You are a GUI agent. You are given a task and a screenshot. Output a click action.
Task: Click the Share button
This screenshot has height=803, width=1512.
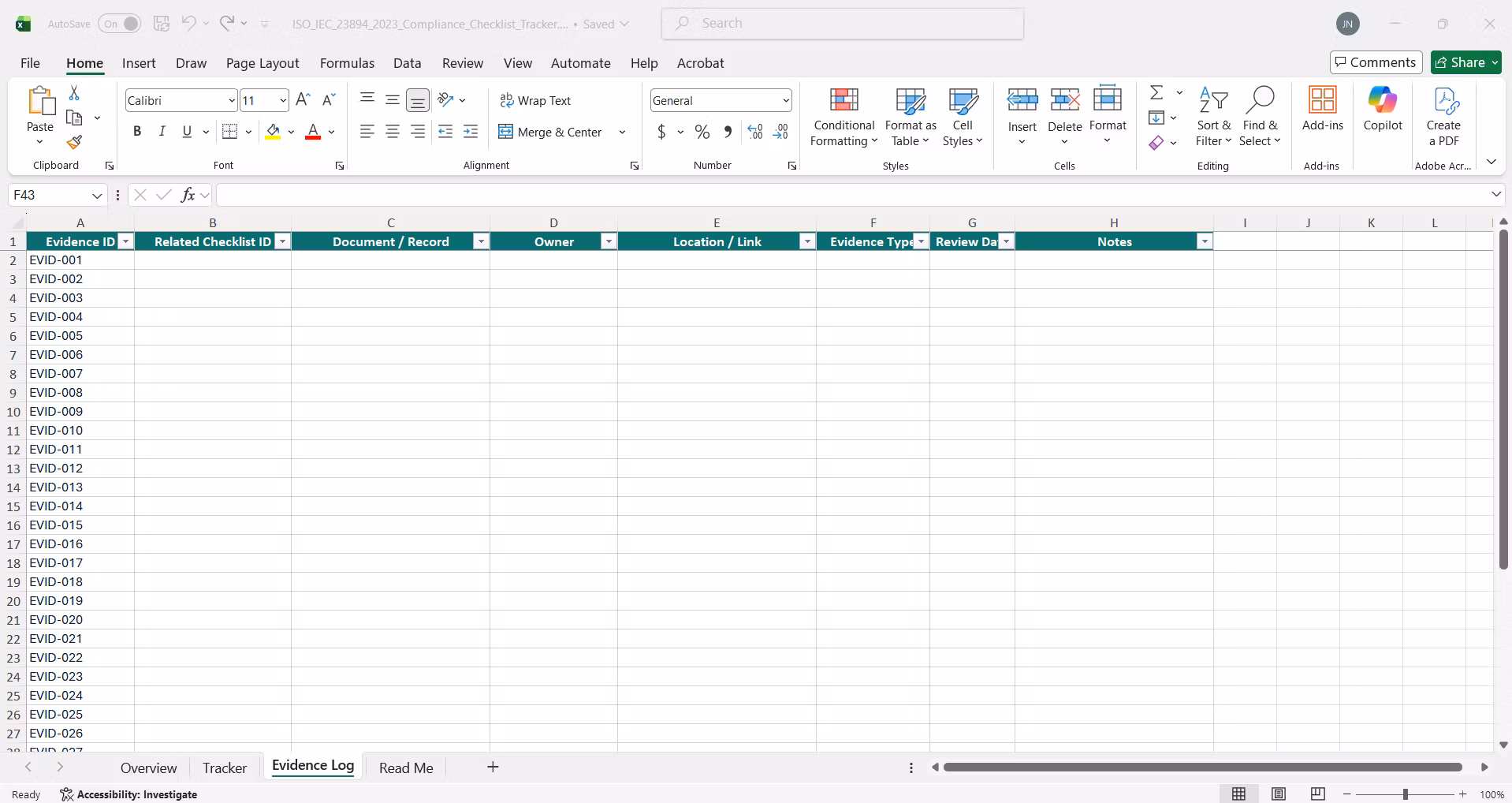click(x=1460, y=62)
